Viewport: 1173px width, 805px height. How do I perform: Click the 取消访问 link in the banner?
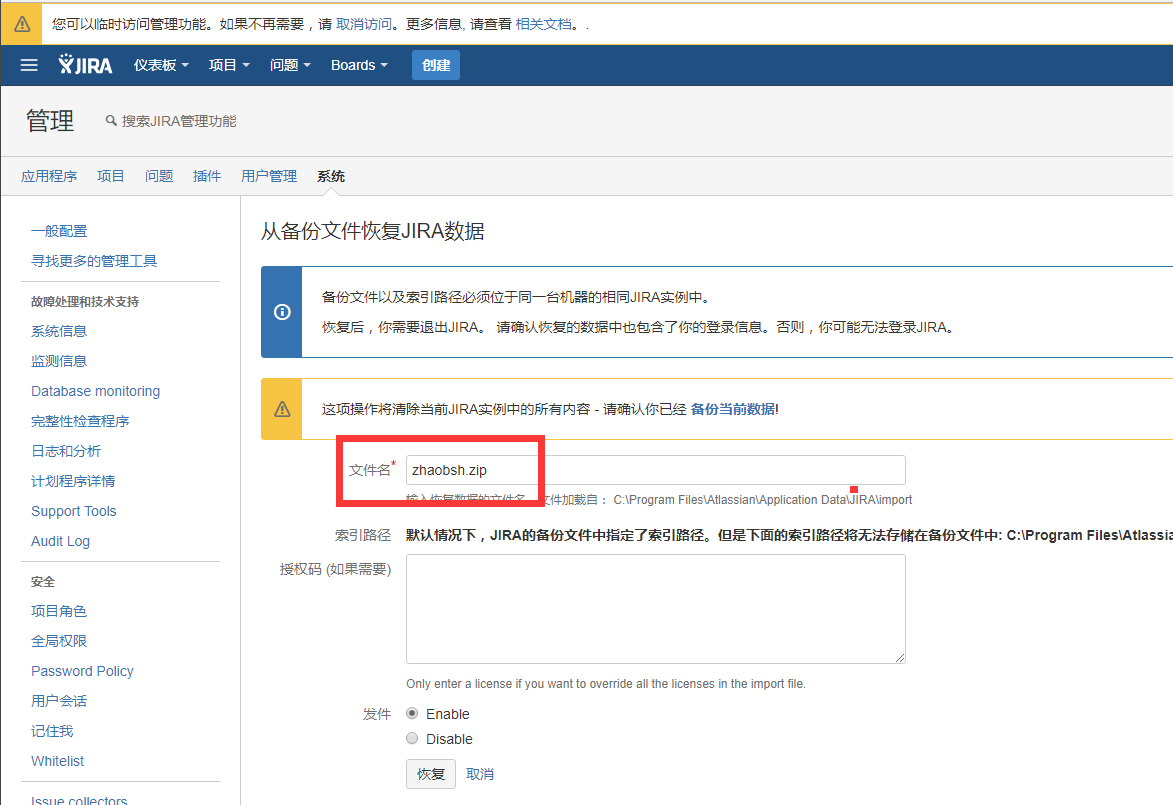click(364, 24)
